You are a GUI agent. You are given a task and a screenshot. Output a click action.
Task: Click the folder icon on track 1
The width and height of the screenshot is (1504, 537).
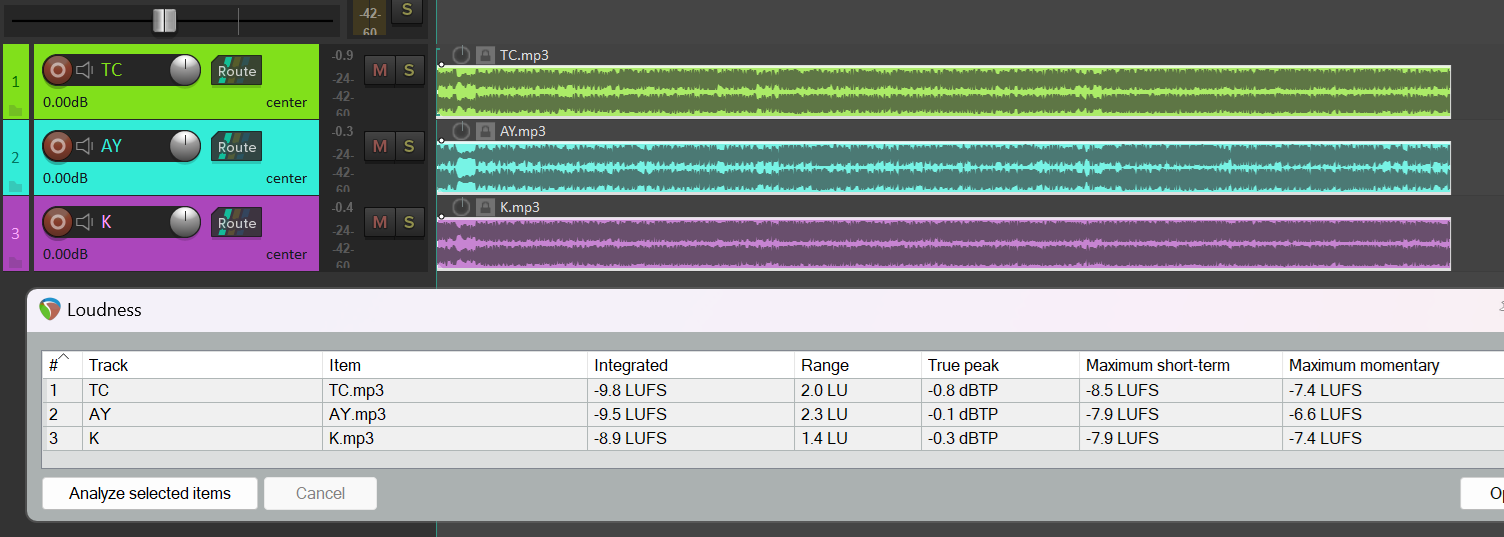point(15,110)
